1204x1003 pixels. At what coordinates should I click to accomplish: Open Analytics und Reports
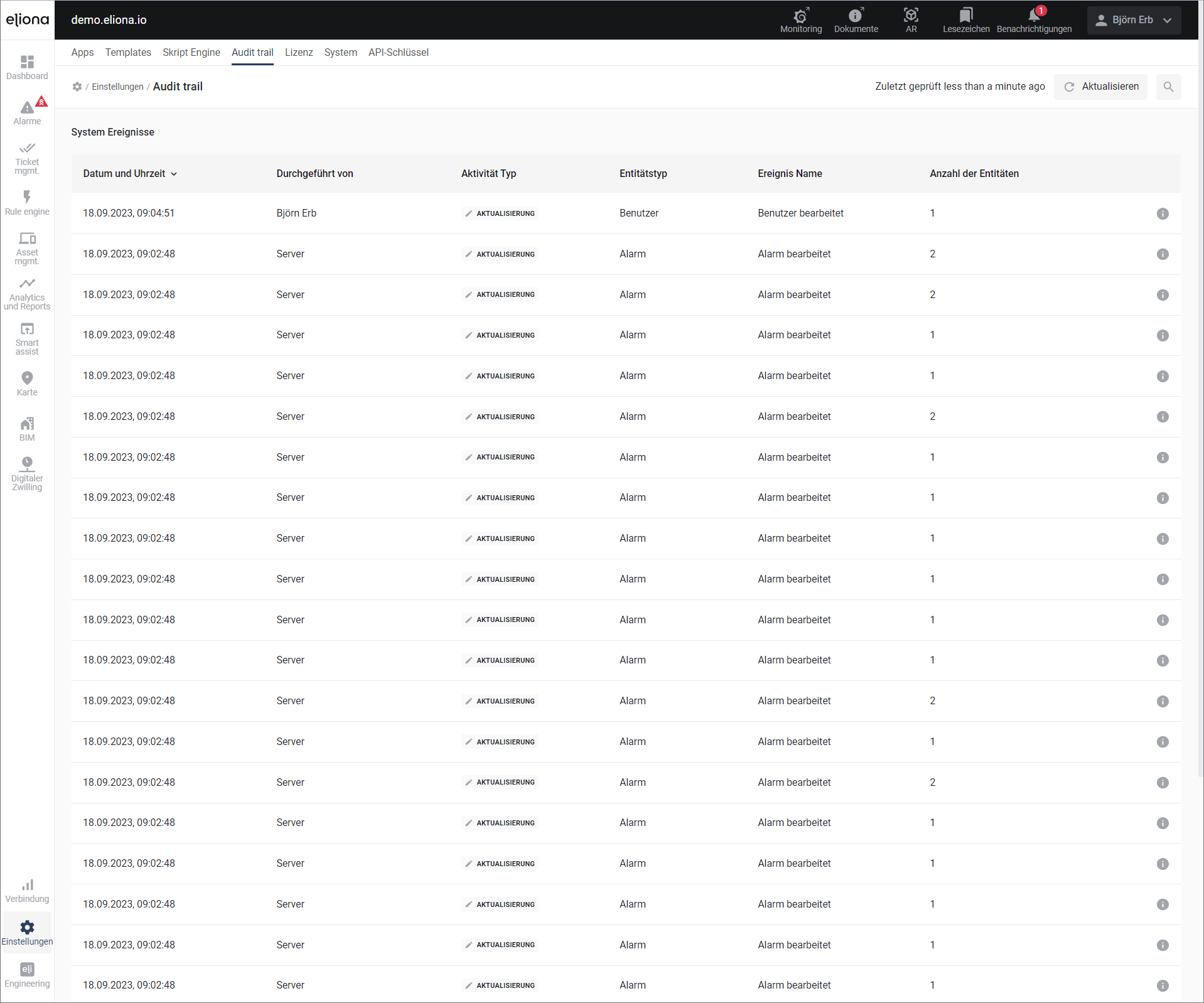pos(27,294)
